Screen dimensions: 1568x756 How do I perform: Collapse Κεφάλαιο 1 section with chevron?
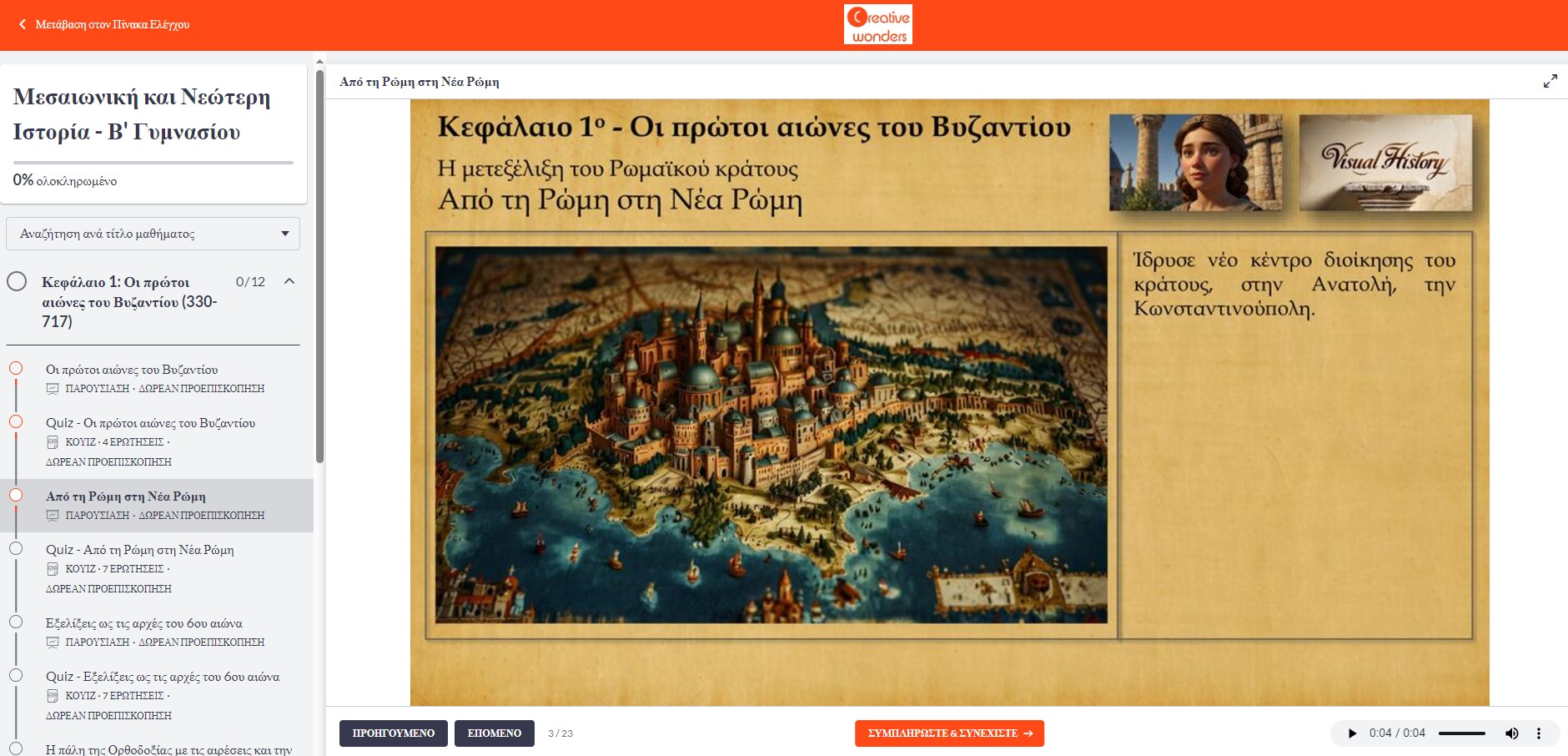coord(289,281)
